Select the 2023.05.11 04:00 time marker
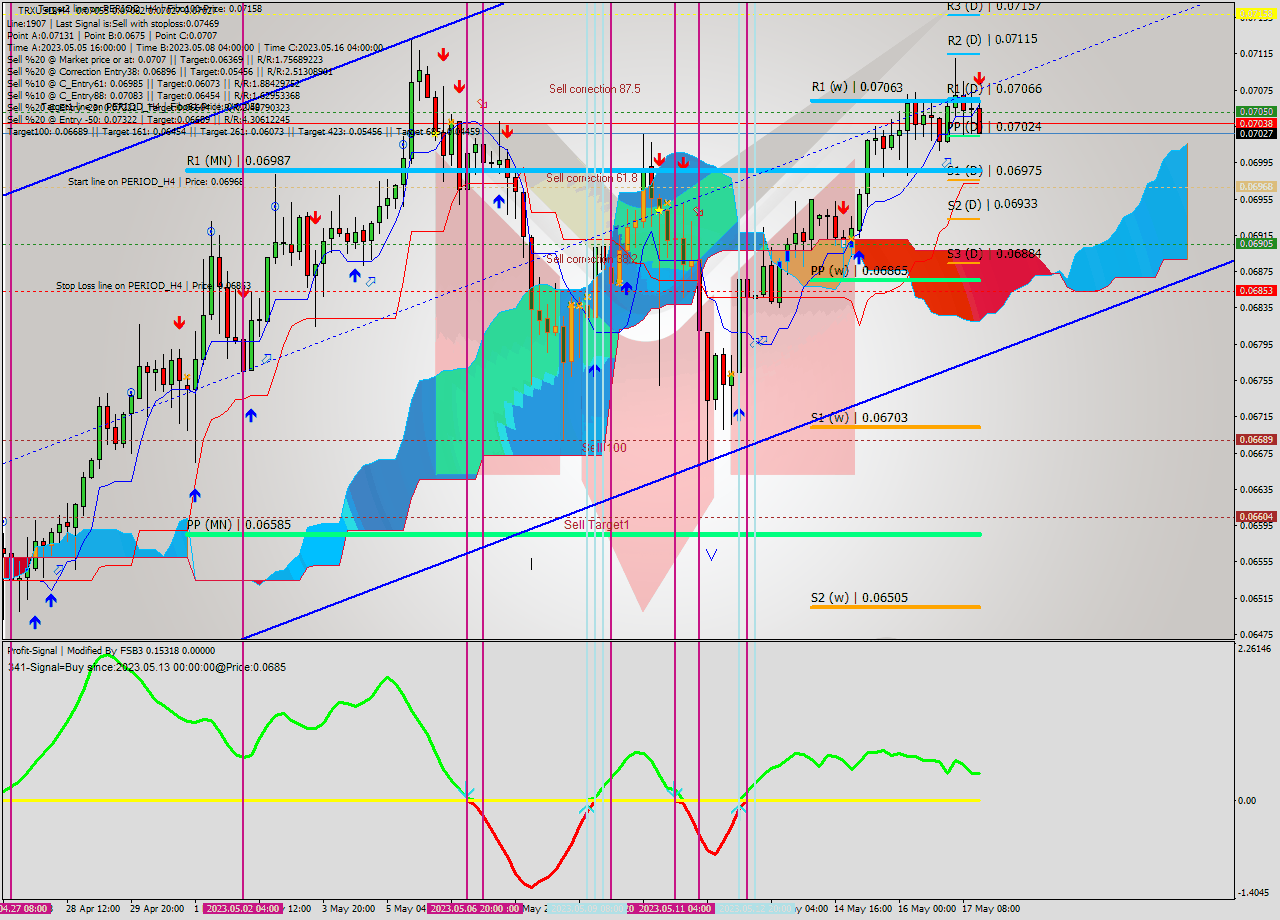 [675, 909]
